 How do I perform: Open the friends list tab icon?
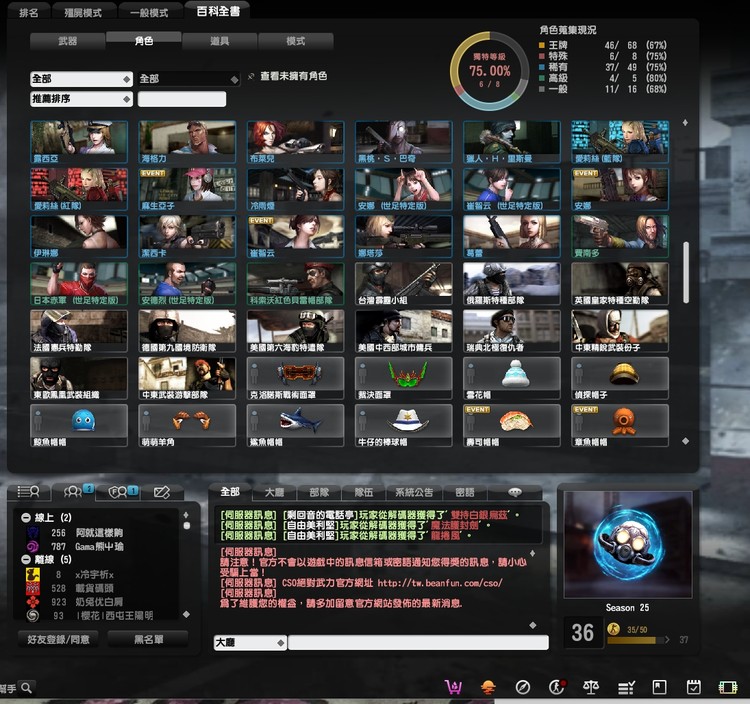pos(28,491)
